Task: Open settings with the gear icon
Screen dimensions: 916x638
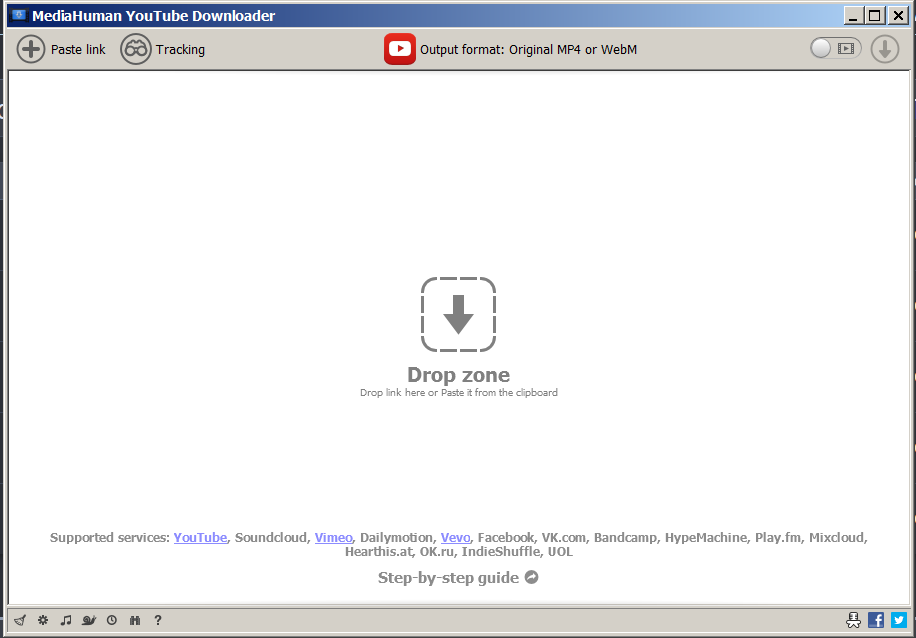Action: 43,620
